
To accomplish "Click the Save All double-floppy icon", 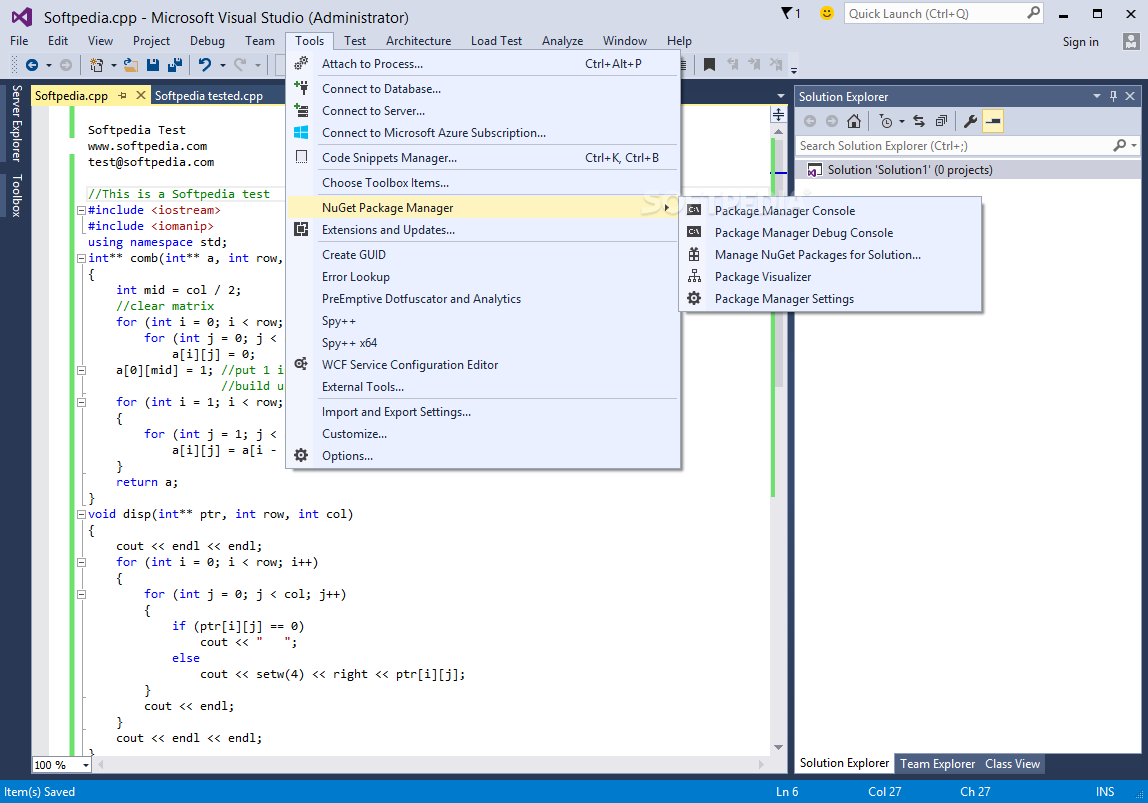I will click(175, 65).
